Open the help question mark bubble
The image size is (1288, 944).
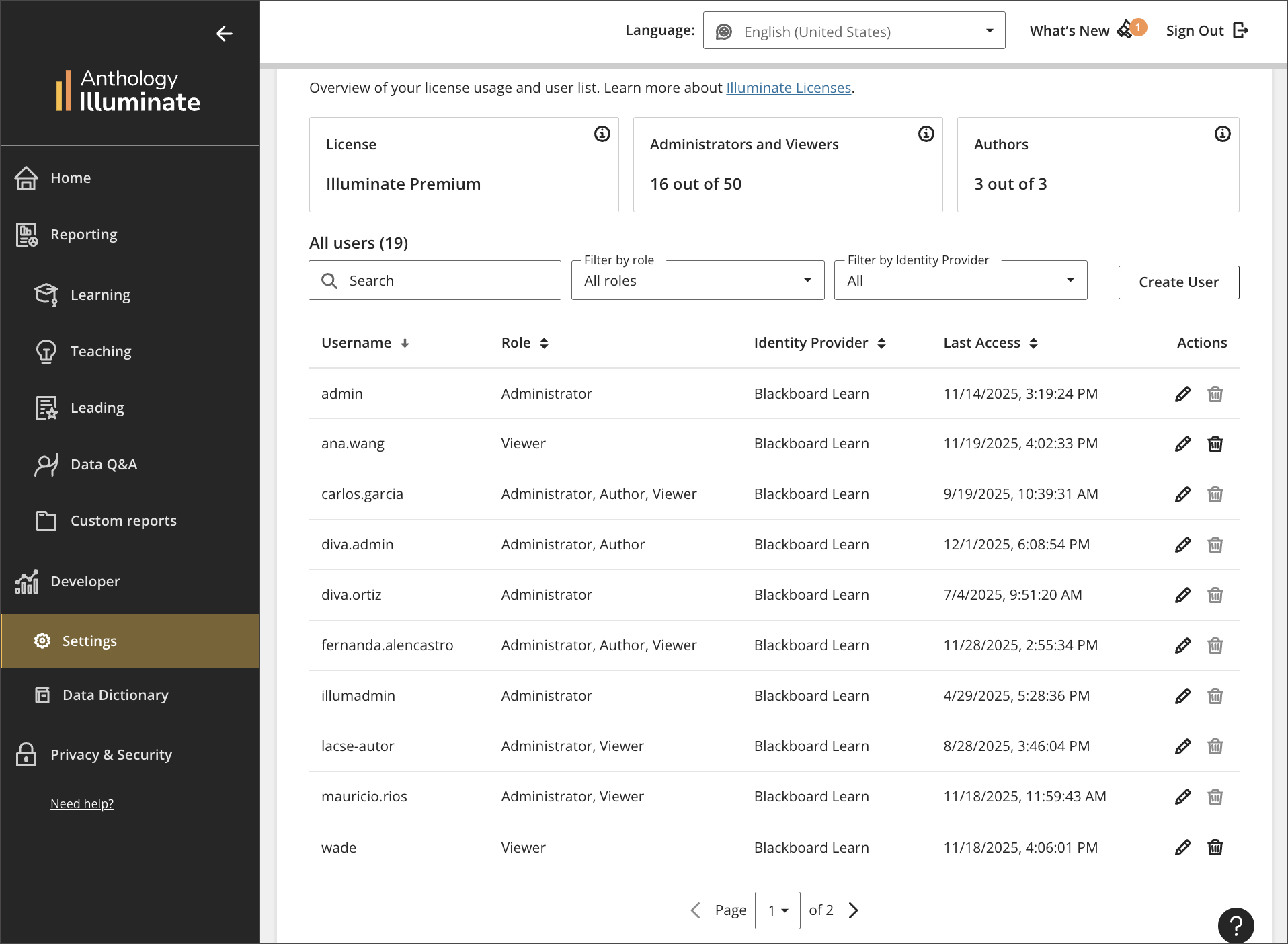pos(1235,926)
